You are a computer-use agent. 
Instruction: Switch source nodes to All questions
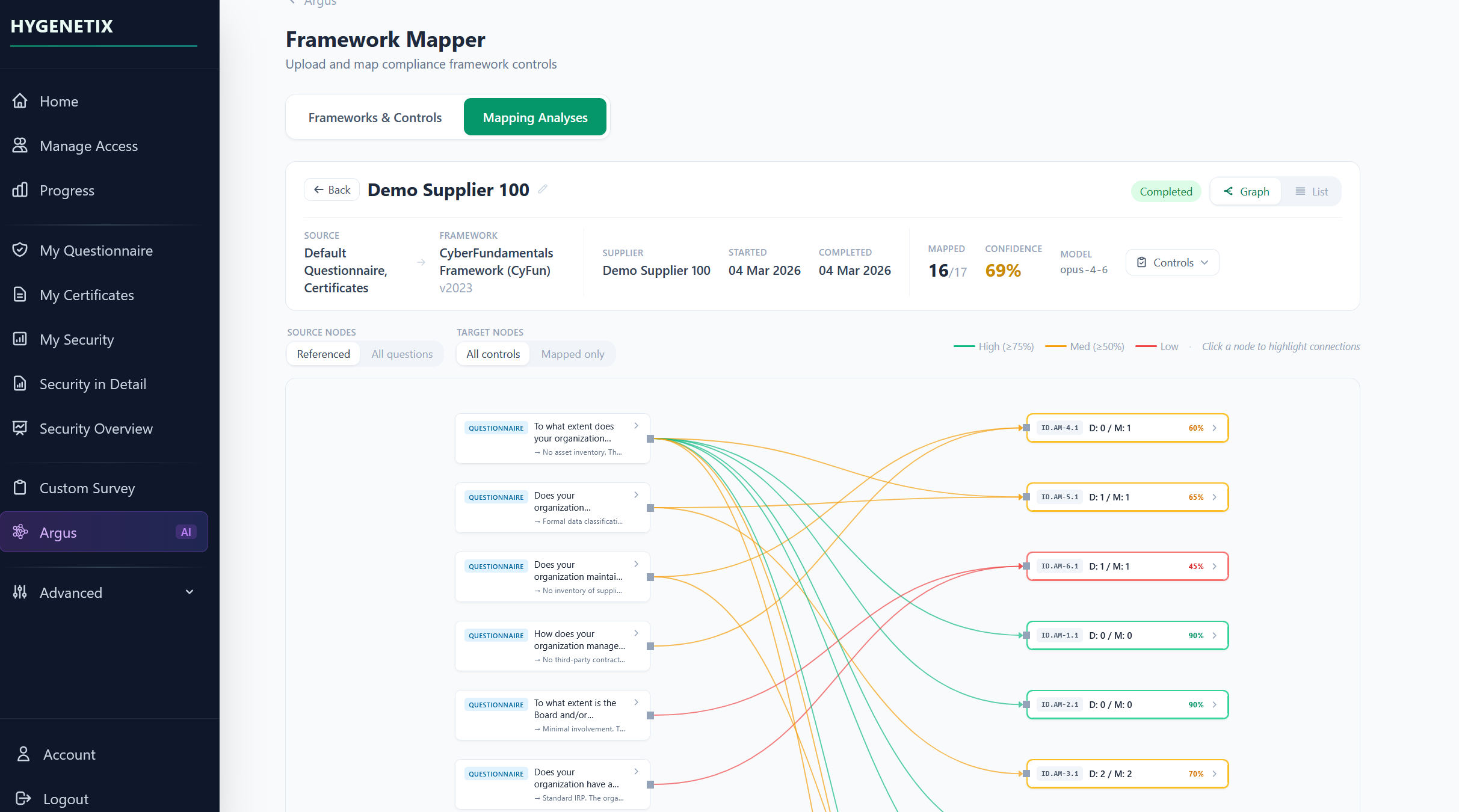[402, 354]
